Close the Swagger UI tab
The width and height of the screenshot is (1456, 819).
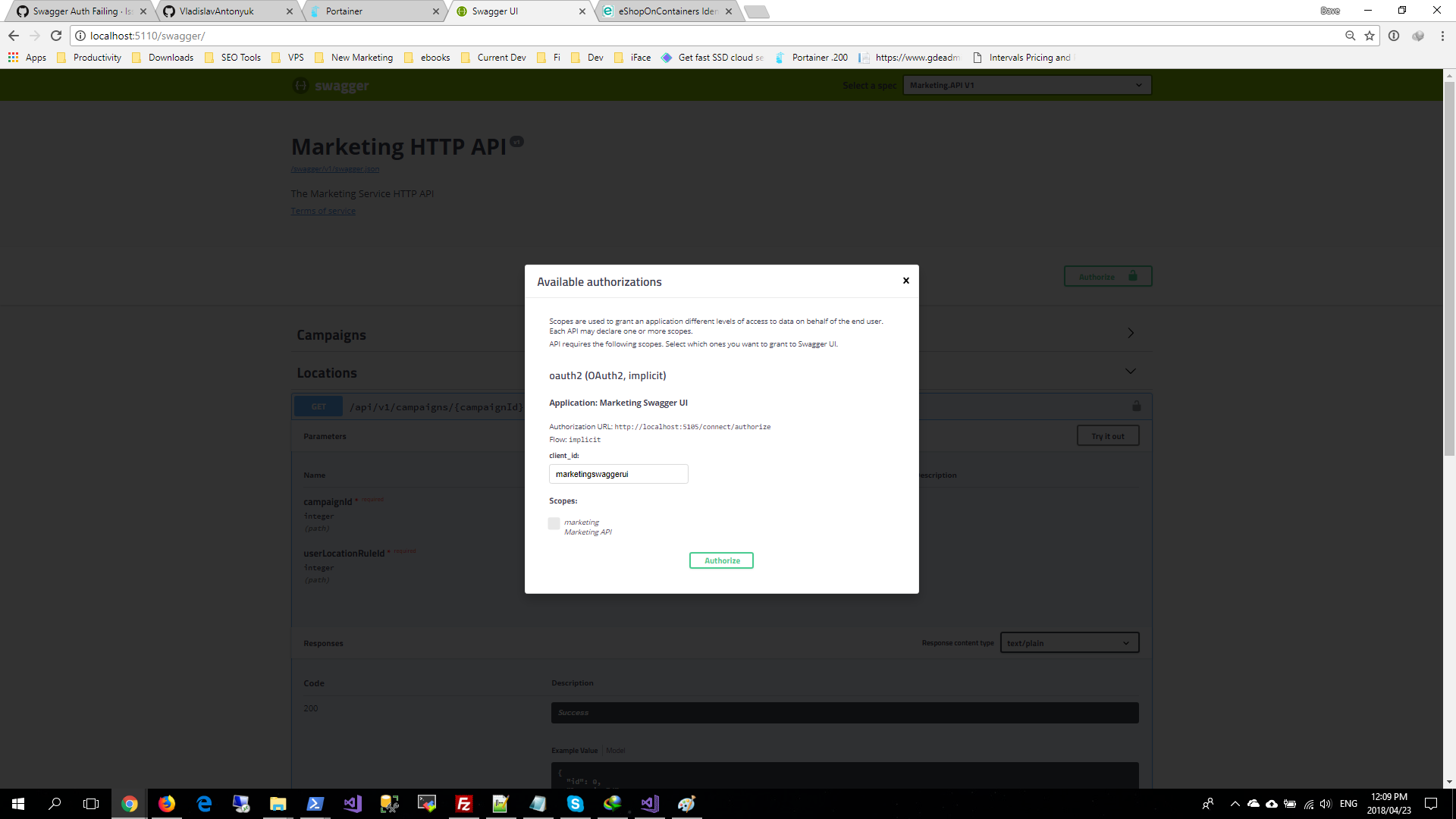click(582, 11)
